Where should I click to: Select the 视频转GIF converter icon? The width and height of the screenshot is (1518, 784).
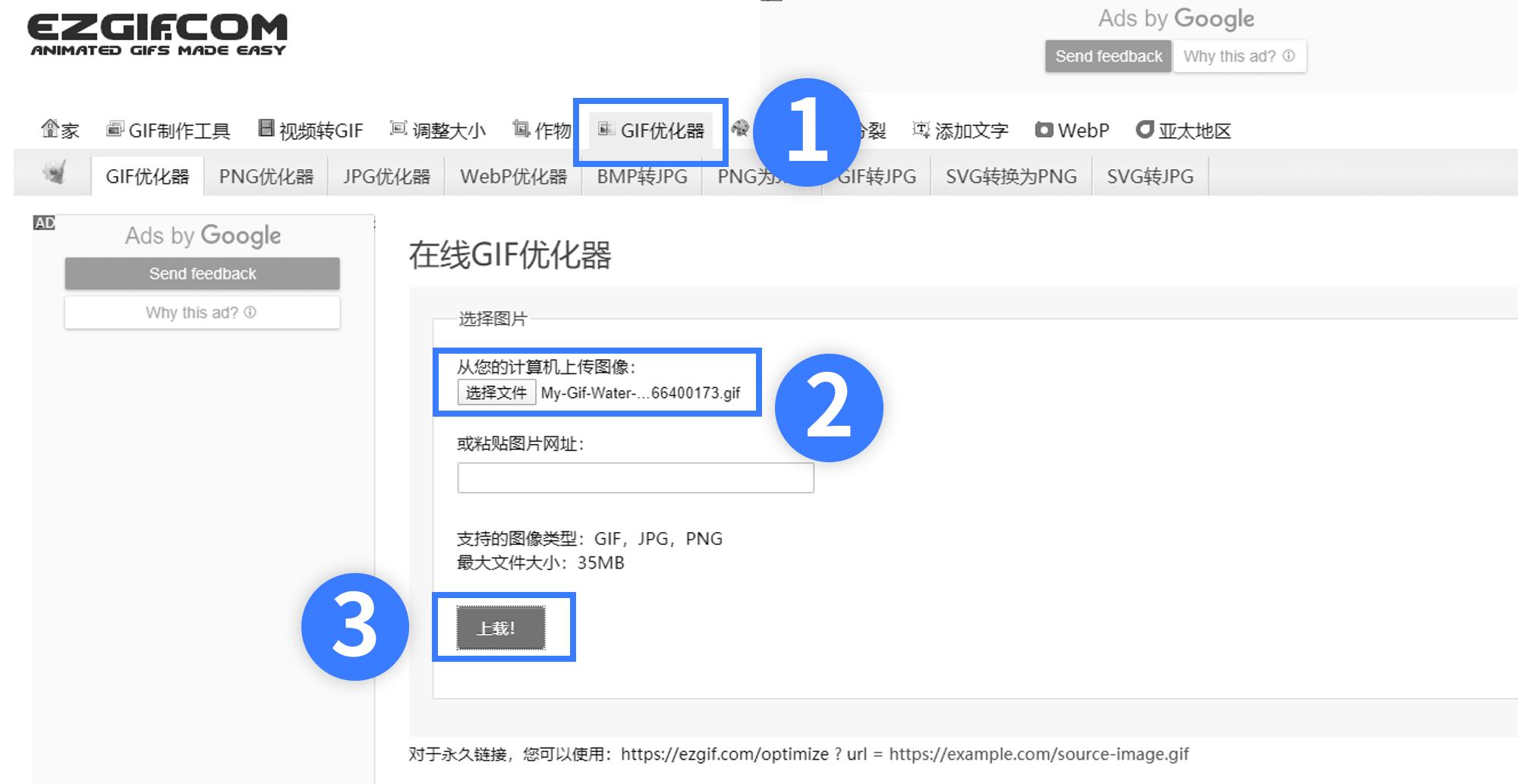pos(266,128)
